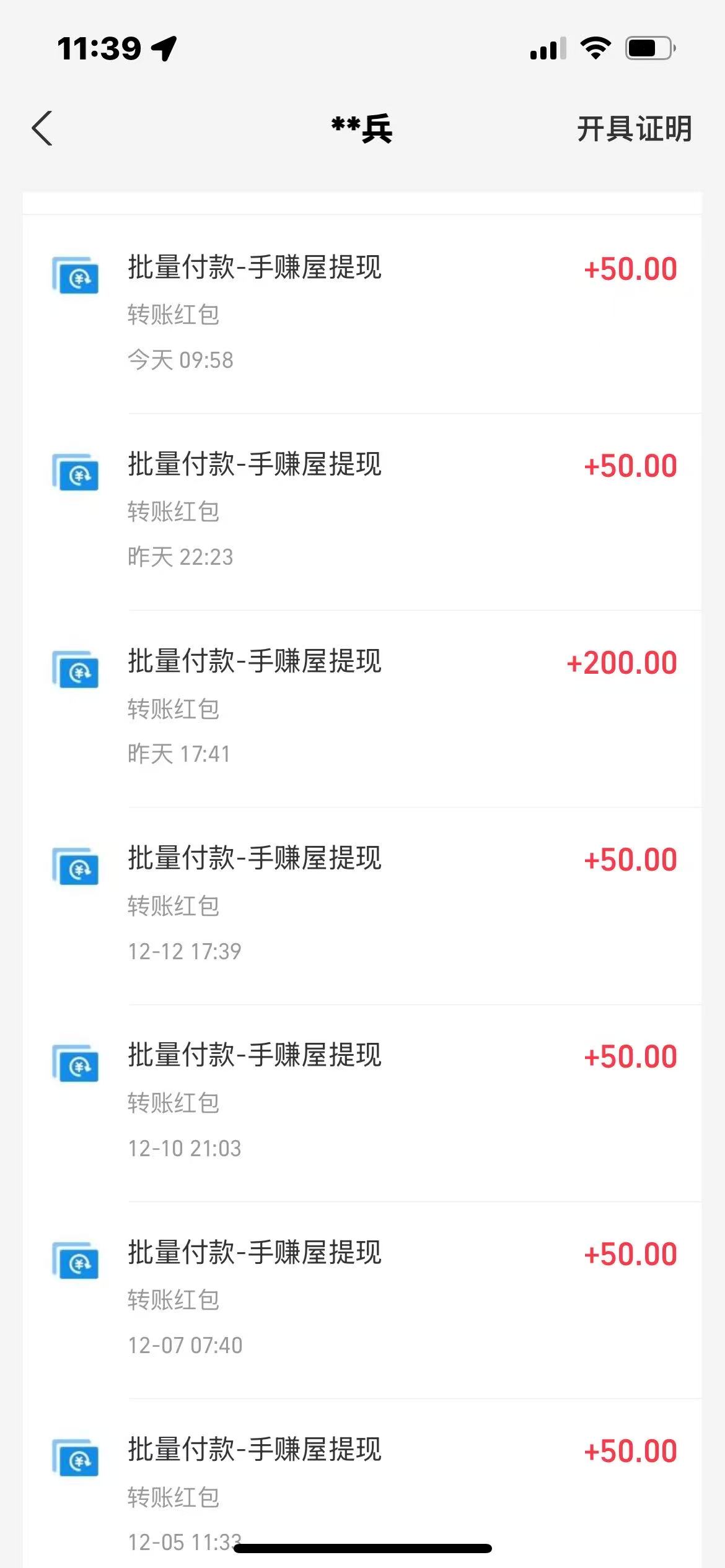Tap +50.00 amount dated 12-10 21:03

[x=630, y=1057]
